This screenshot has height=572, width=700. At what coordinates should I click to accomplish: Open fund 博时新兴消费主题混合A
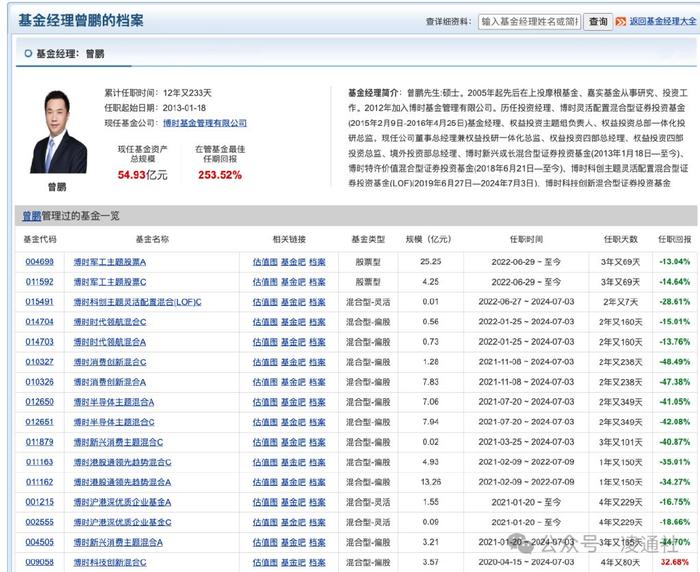click(x=118, y=543)
